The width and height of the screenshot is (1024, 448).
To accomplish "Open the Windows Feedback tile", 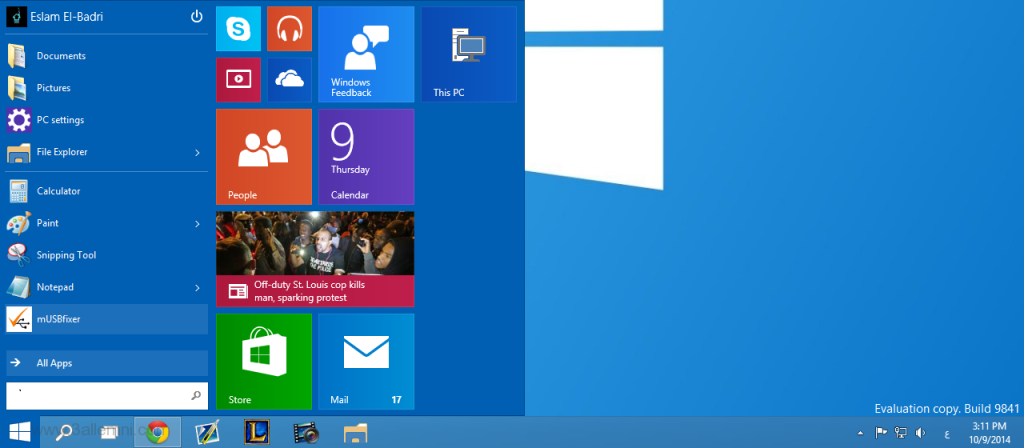I will tap(366, 54).
